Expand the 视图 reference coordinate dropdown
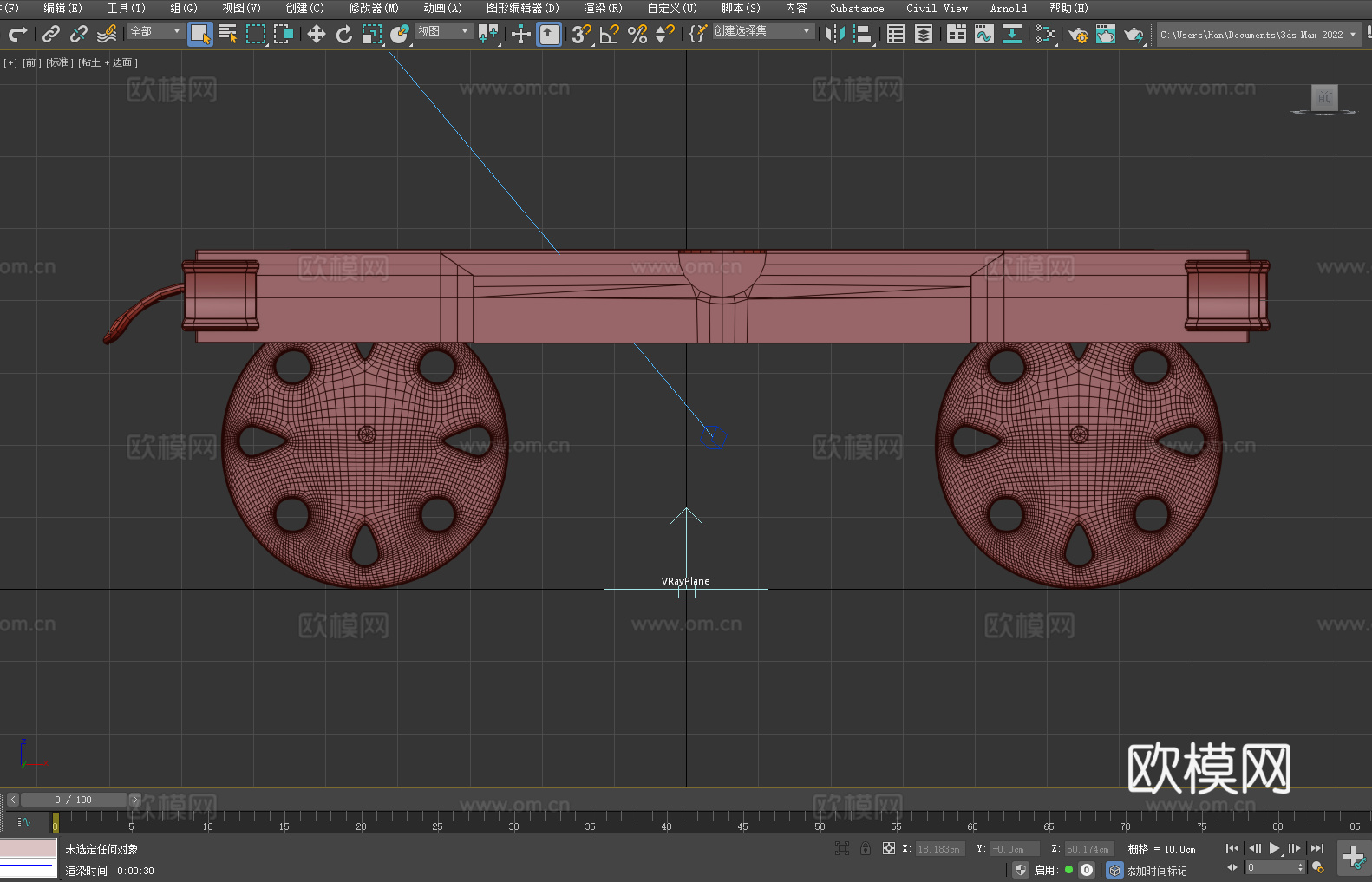 click(x=442, y=31)
